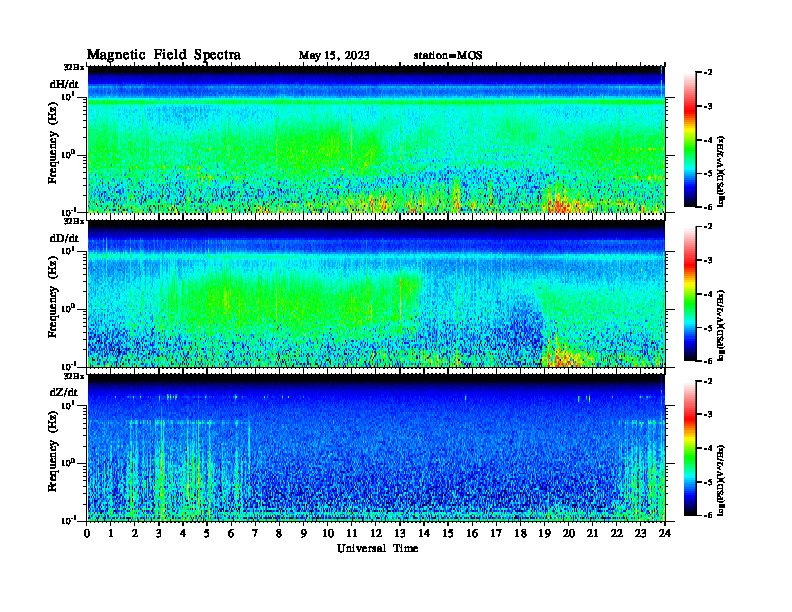
Task: Click the dD/dt panel label
Action: (64, 238)
